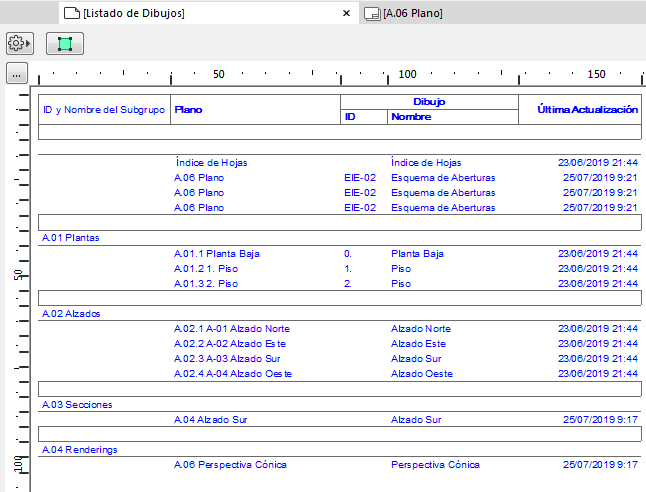Click the ellipsis button beside the ruler
This screenshot has height=492, width=646.
[x=15, y=75]
